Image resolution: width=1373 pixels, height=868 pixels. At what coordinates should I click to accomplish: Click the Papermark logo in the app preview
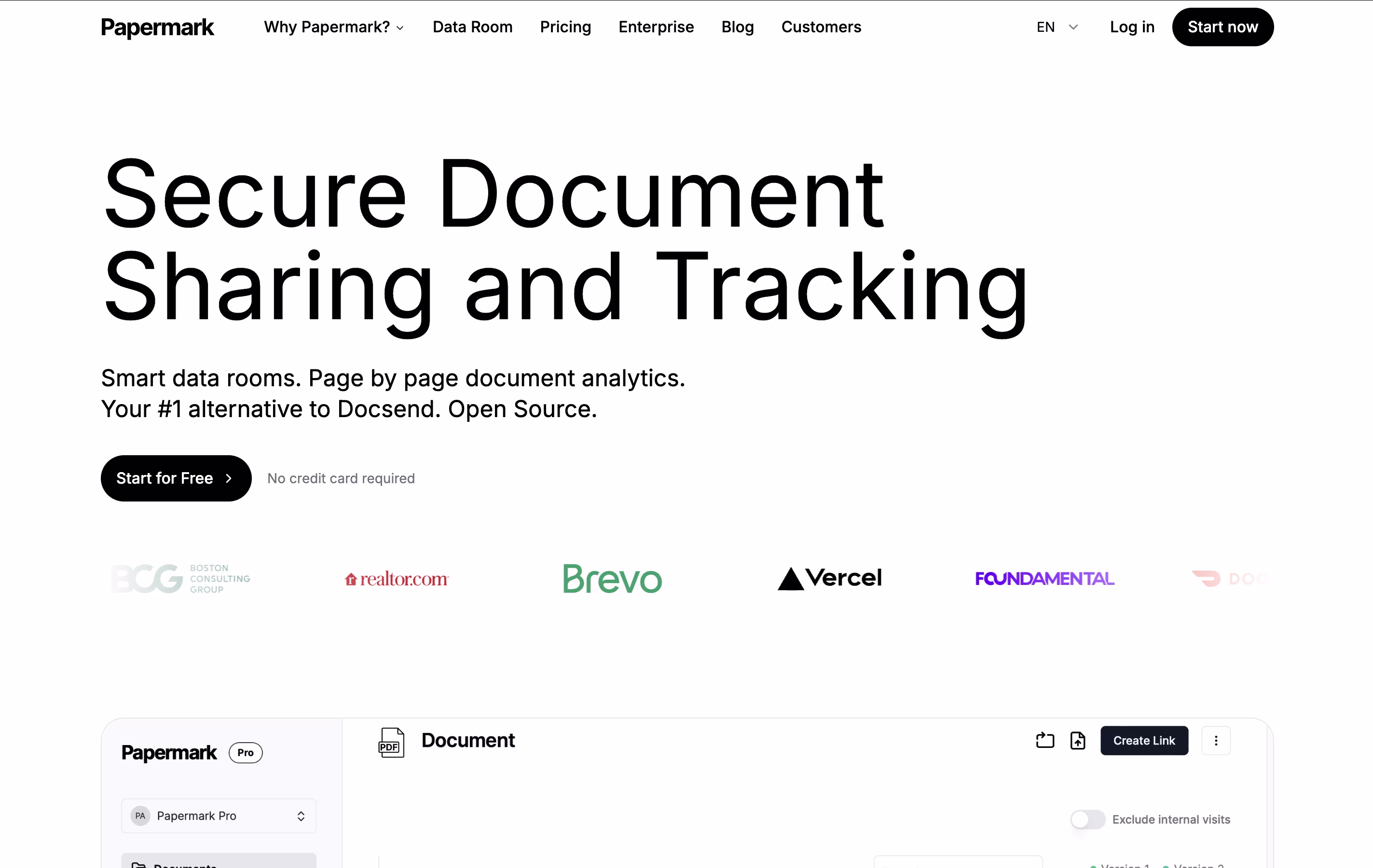[x=169, y=753]
